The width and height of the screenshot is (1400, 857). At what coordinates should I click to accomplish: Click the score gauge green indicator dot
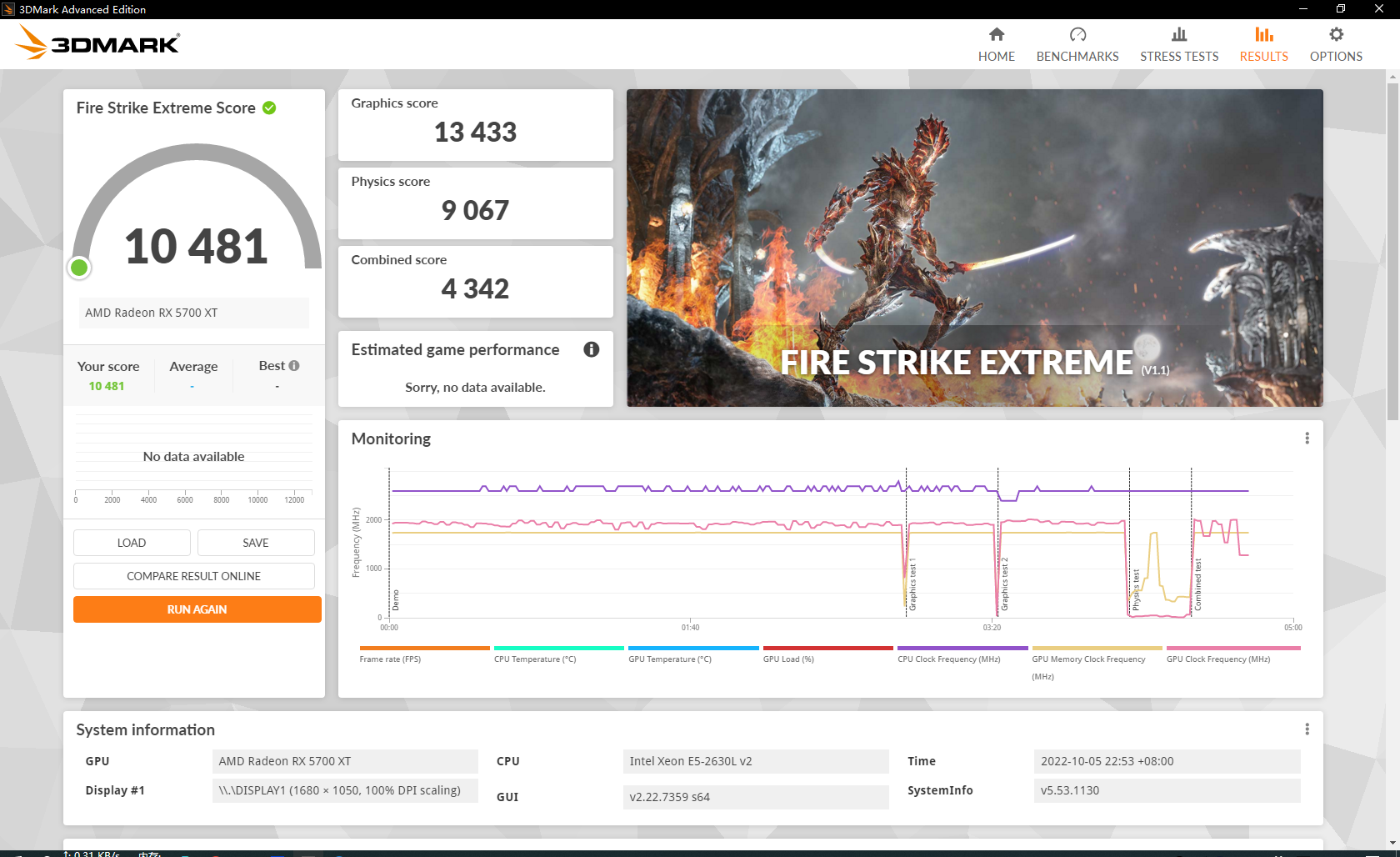point(79,268)
